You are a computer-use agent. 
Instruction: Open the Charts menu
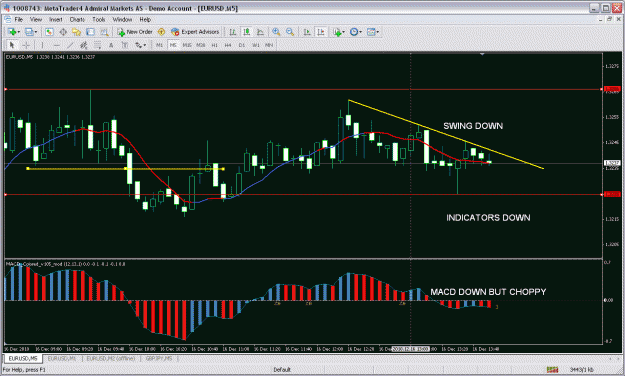[77, 19]
